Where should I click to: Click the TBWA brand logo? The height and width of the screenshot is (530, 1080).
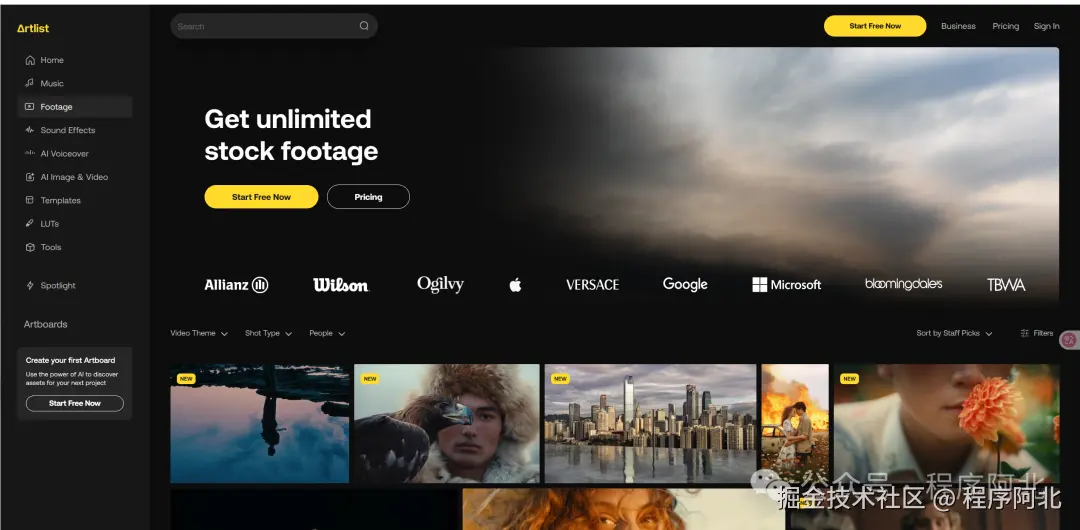pyautogui.click(x=1006, y=285)
